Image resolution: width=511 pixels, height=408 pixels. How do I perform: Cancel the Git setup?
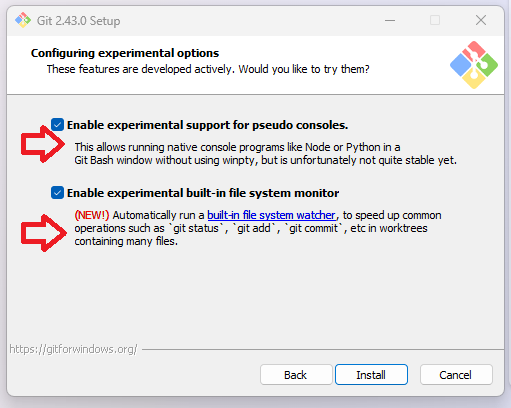[456, 375]
